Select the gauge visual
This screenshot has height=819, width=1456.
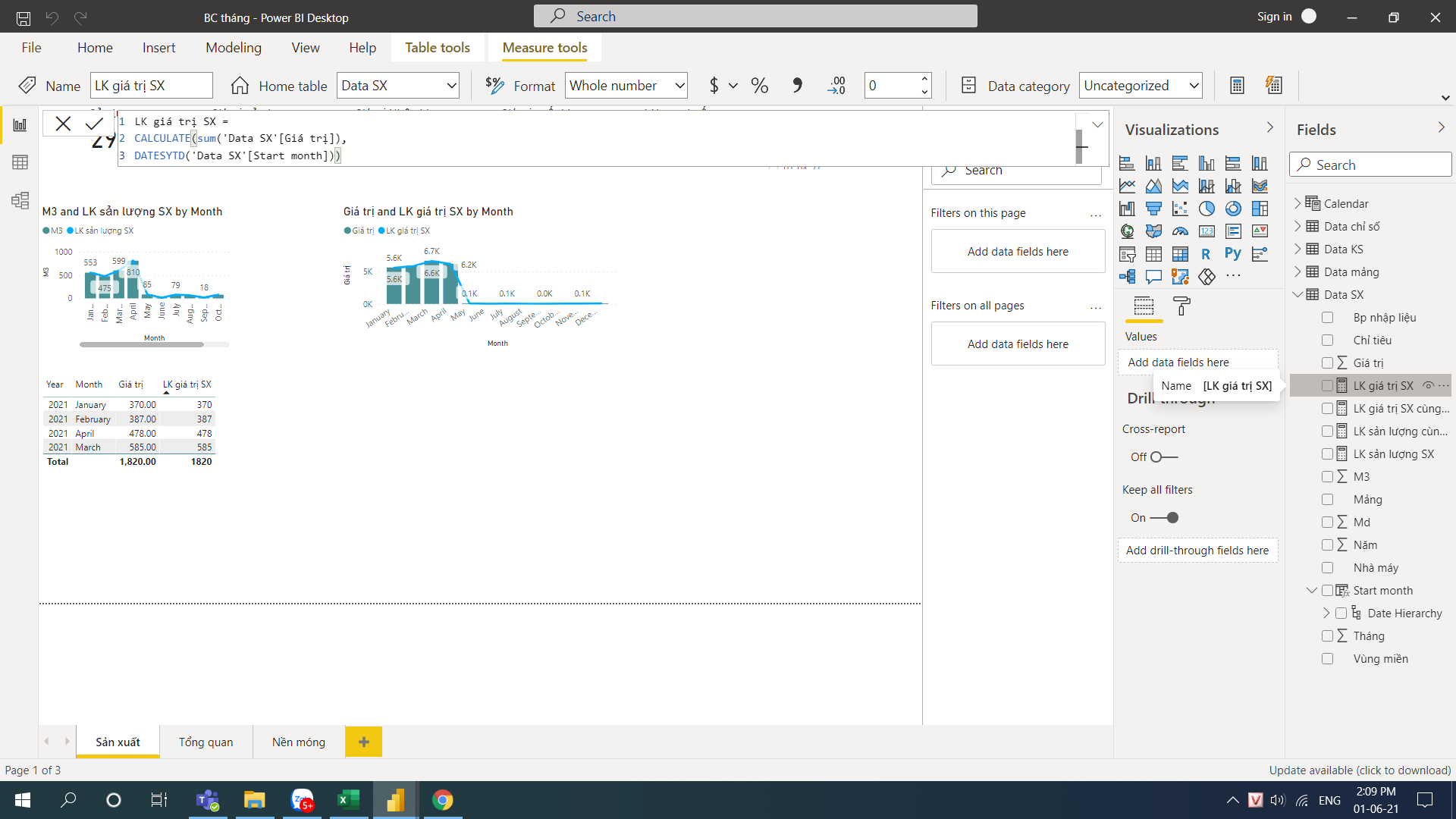coord(1180,231)
